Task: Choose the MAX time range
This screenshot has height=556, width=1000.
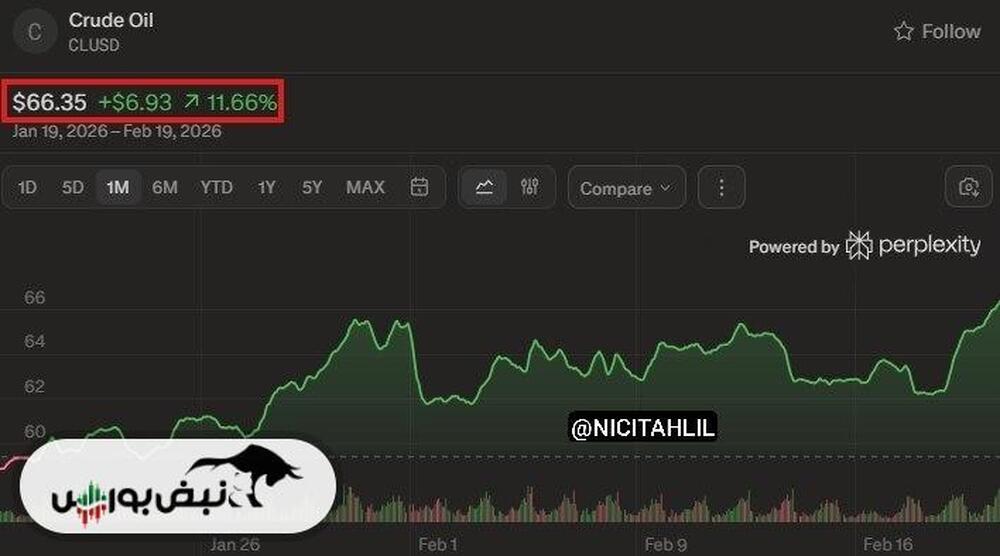Action: (x=365, y=187)
